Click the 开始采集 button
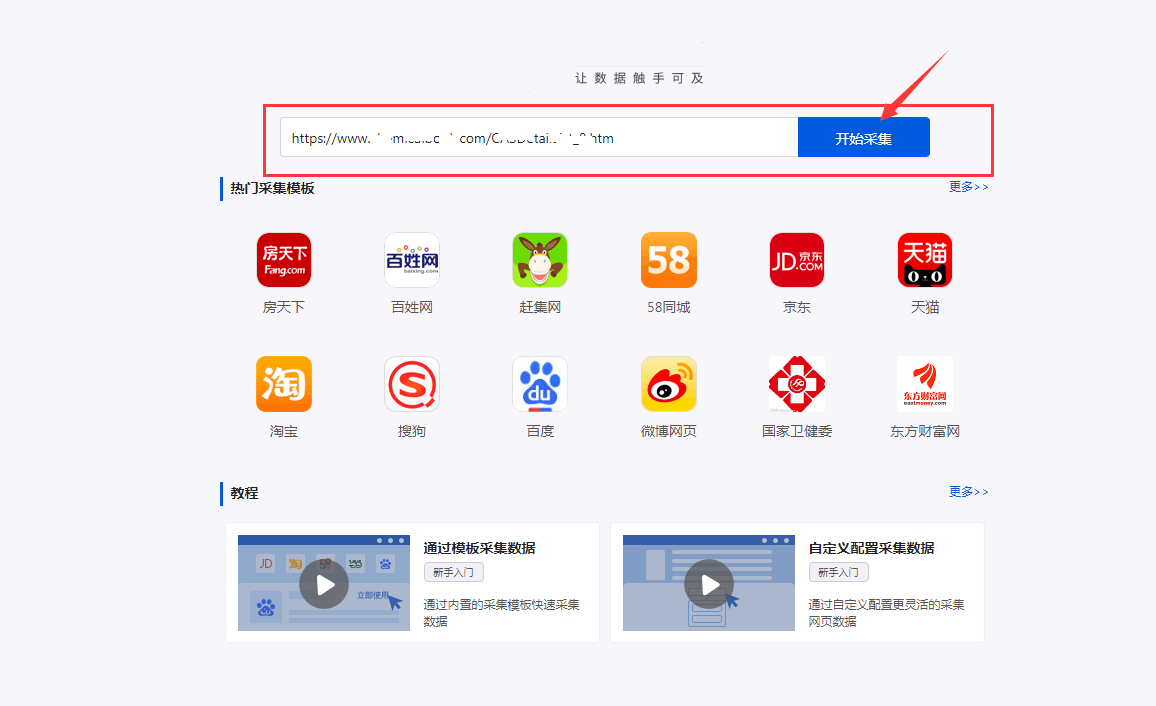The width and height of the screenshot is (1156, 706). pyautogui.click(x=863, y=138)
